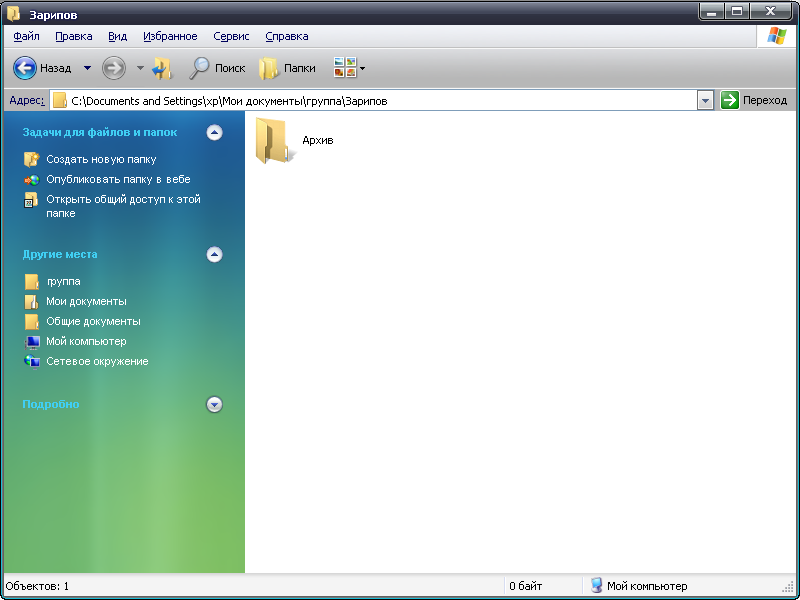Expand the address bar dropdown
The height and width of the screenshot is (600, 800).
(x=705, y=101)
